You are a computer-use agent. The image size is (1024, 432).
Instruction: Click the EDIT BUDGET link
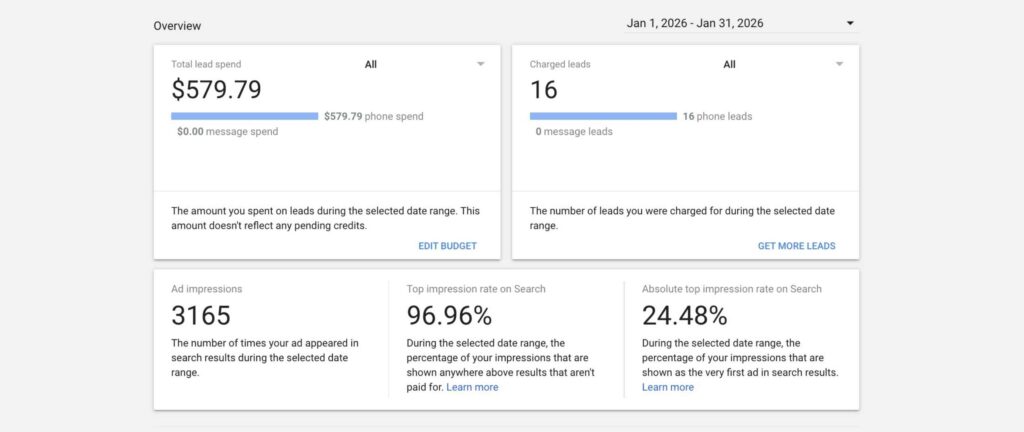447,246
